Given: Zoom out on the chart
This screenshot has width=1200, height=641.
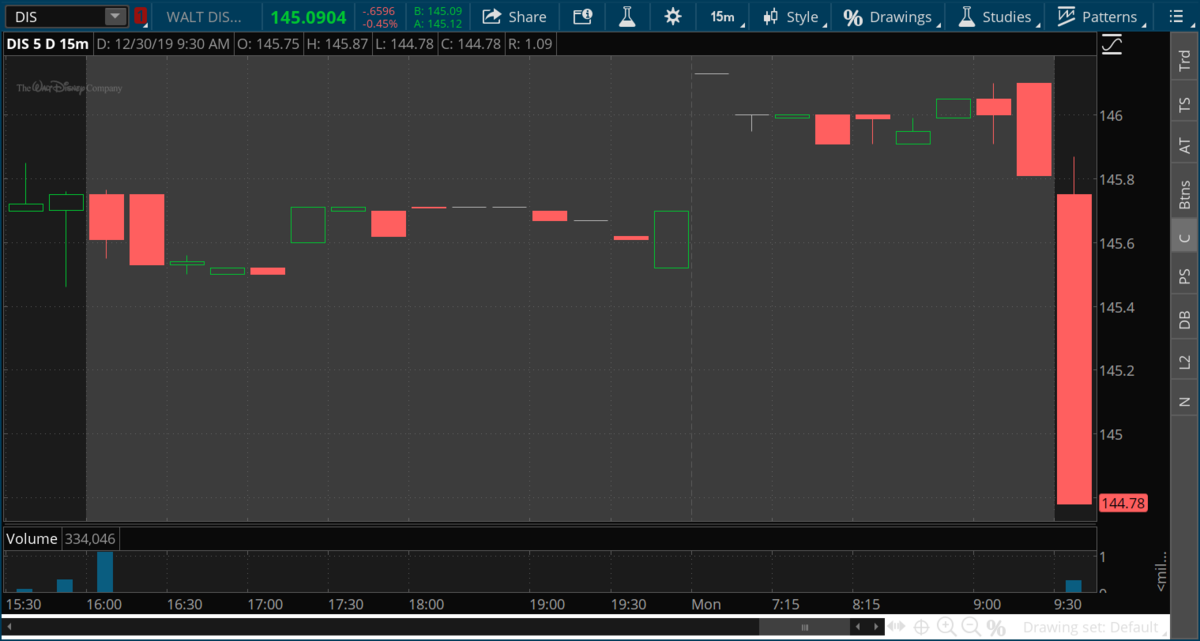Looking at the screenshot, I should (971, 628).
